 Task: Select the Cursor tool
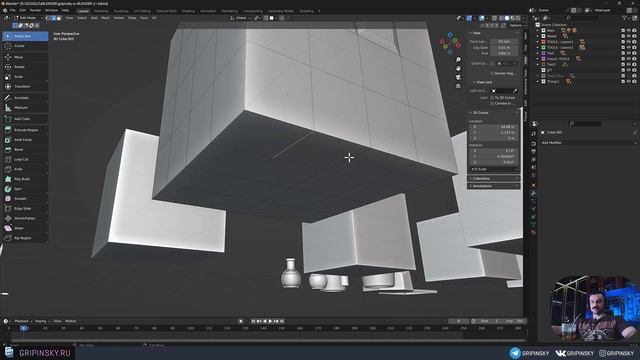(x=25, y=46)
